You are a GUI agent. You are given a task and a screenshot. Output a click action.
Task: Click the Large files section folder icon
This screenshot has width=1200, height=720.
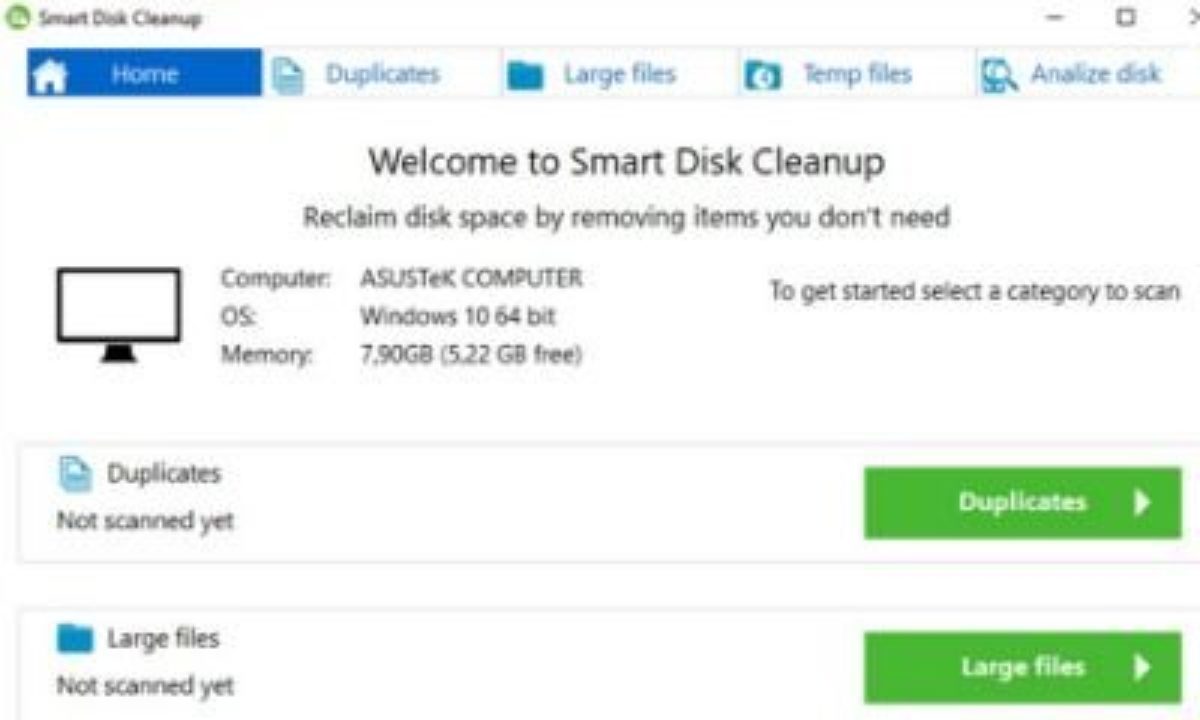[76, 638]
